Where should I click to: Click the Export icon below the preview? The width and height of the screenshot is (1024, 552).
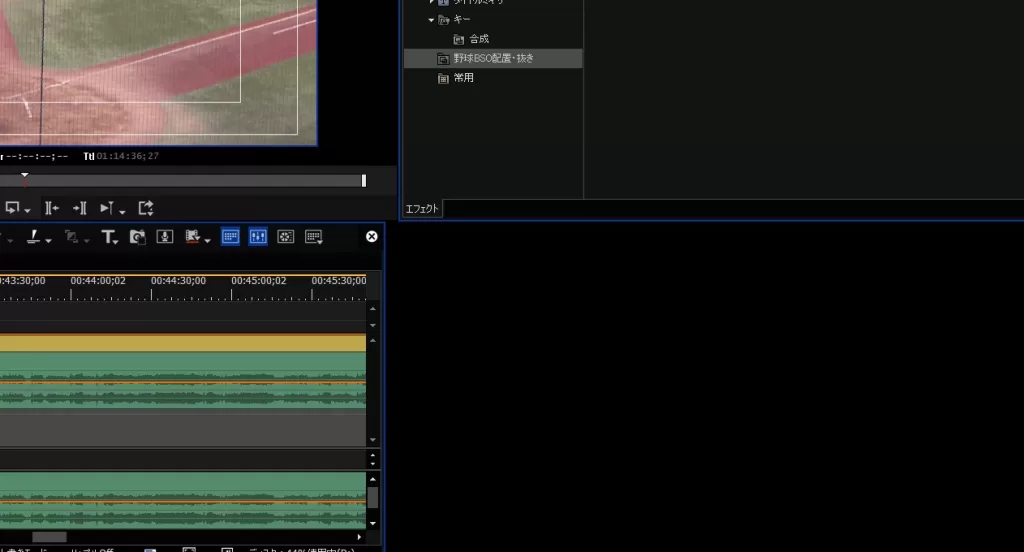click(x=146, y=208)
